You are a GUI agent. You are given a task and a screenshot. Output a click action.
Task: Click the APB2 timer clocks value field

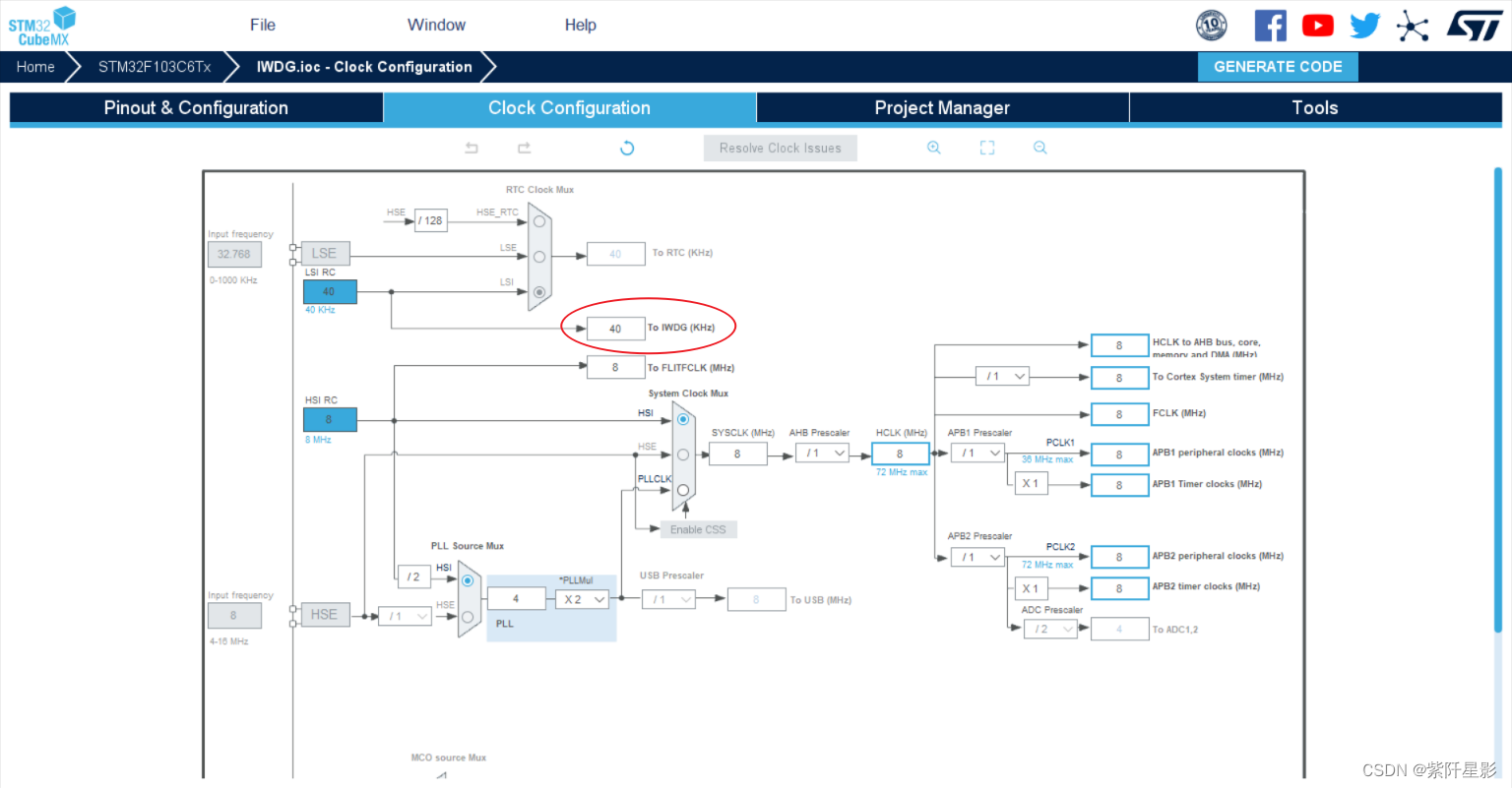(x=1119, y=588)
